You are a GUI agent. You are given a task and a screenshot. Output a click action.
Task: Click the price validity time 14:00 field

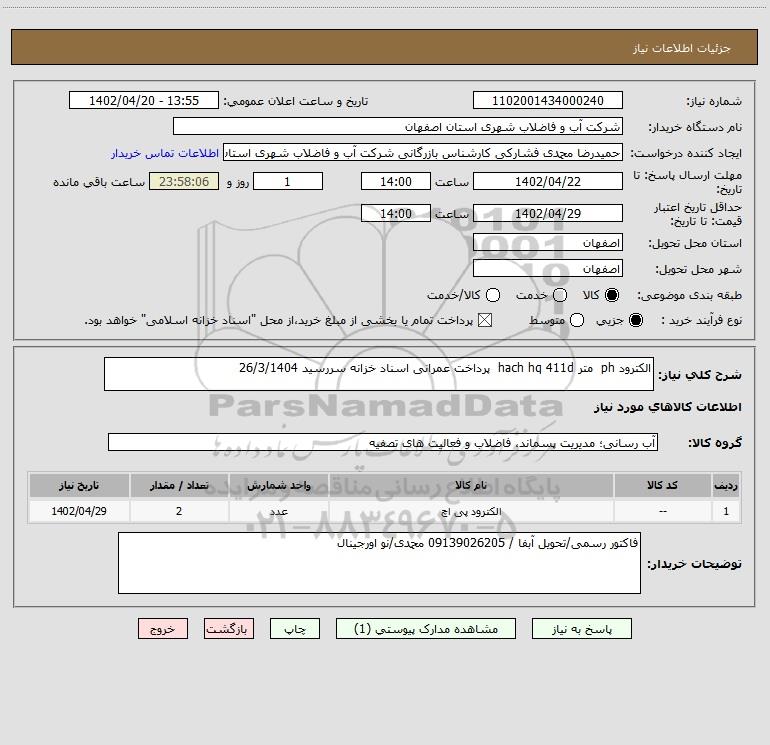coord(396,213)
